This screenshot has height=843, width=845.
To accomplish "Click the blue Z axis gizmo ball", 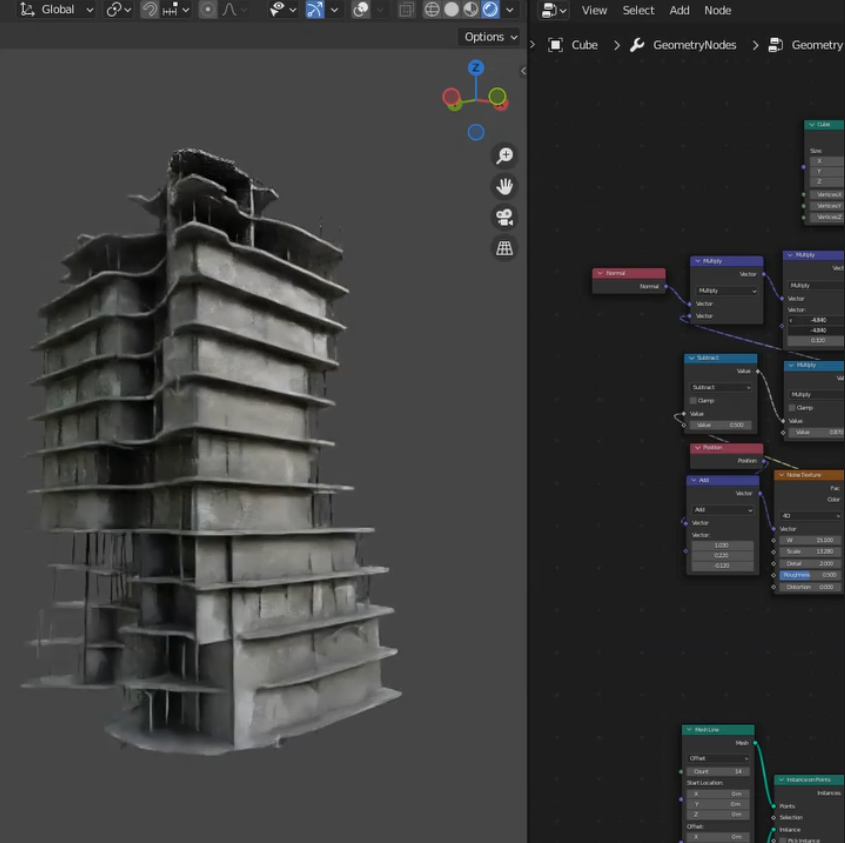I will coord(476,68).
